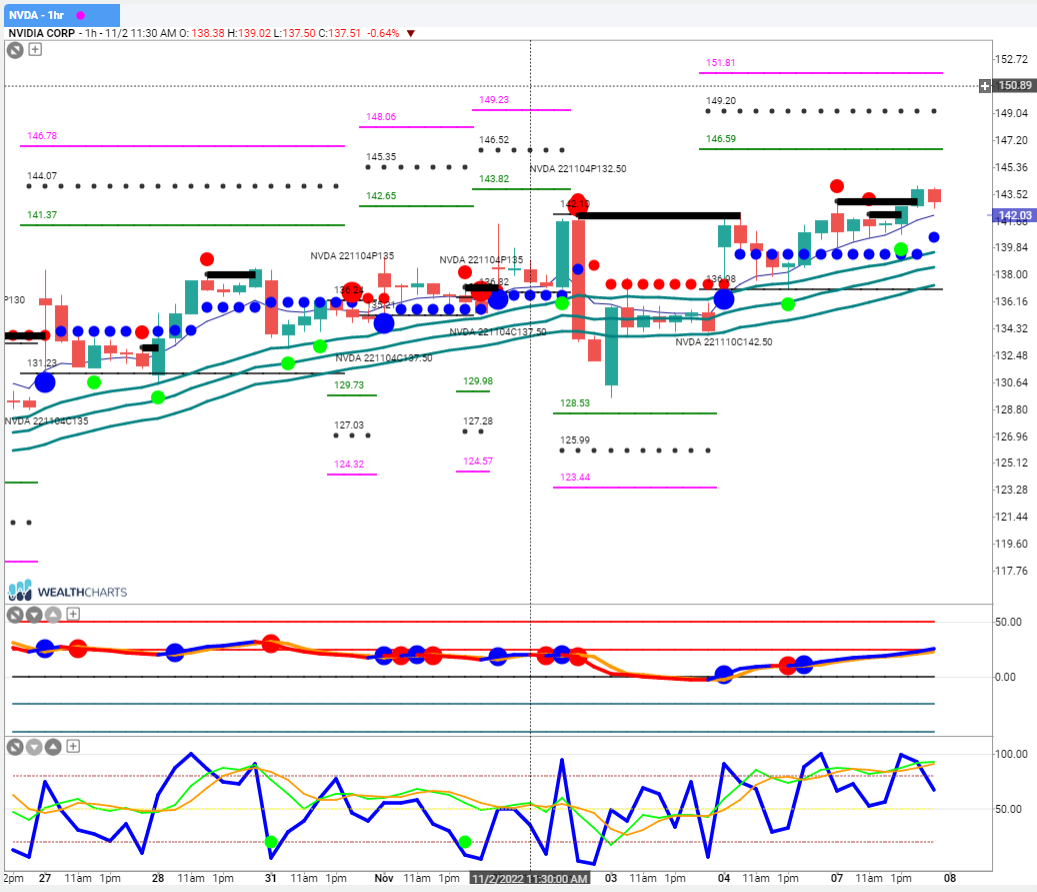Image resolution: width=1037 pixels, height=892 pixels.
Task: Click plus button beside 150.89 price marker
Action: pos(985,85)
